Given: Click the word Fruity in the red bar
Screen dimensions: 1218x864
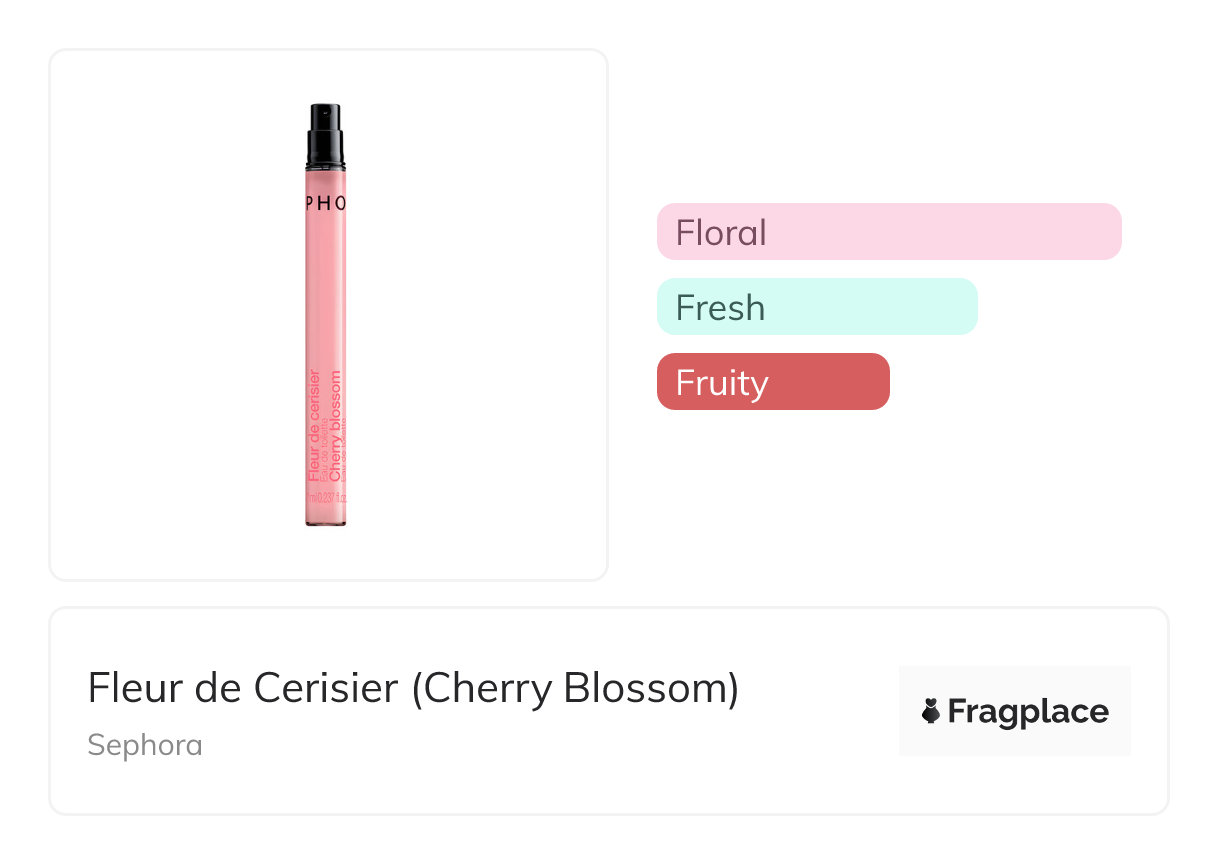Looking at the screenshot, I should [722, 383].
